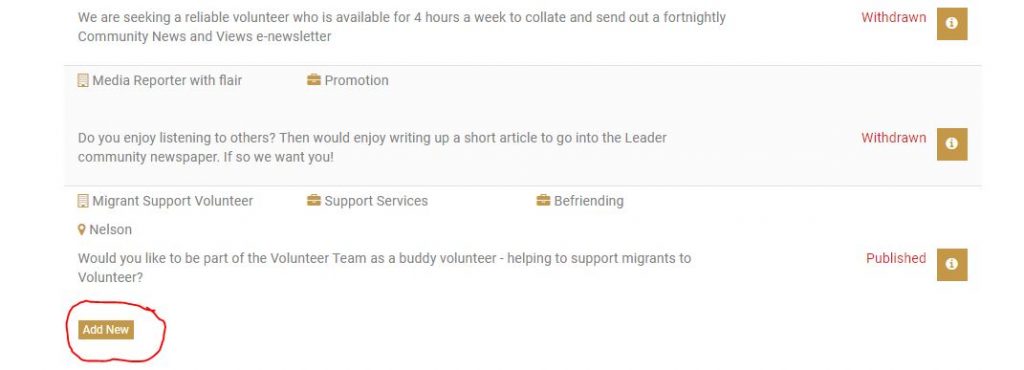Select the Support Services category label

point(376,201)
